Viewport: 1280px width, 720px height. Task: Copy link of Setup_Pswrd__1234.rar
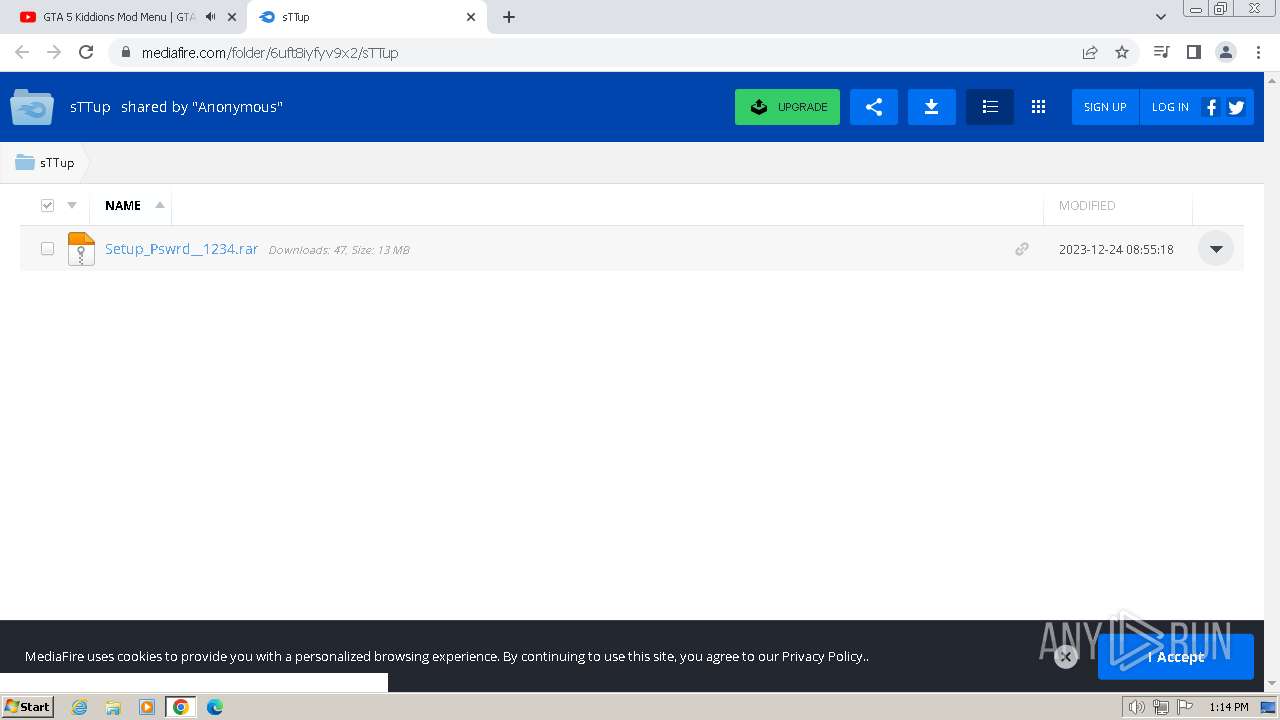[x=1021, y=249]
